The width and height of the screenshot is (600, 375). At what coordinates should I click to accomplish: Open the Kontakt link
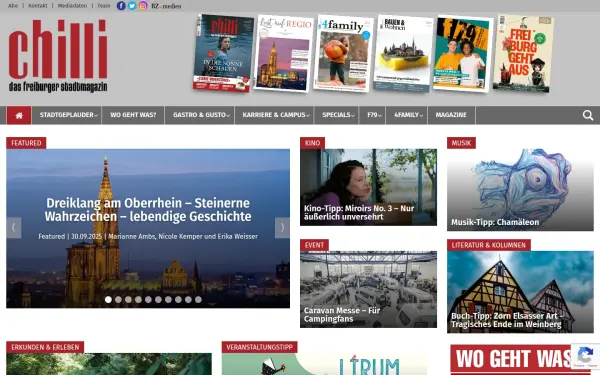[x=38, y=6]
